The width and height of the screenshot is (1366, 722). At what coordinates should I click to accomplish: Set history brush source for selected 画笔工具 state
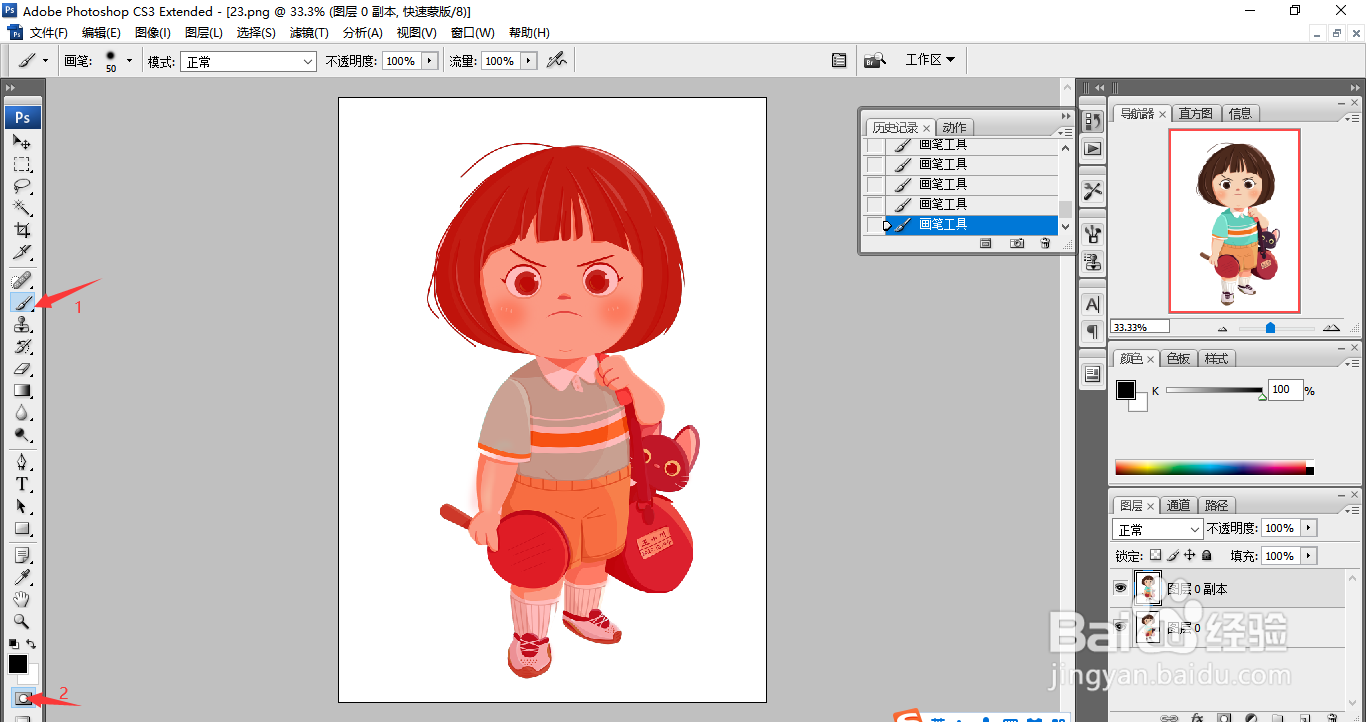876,224
